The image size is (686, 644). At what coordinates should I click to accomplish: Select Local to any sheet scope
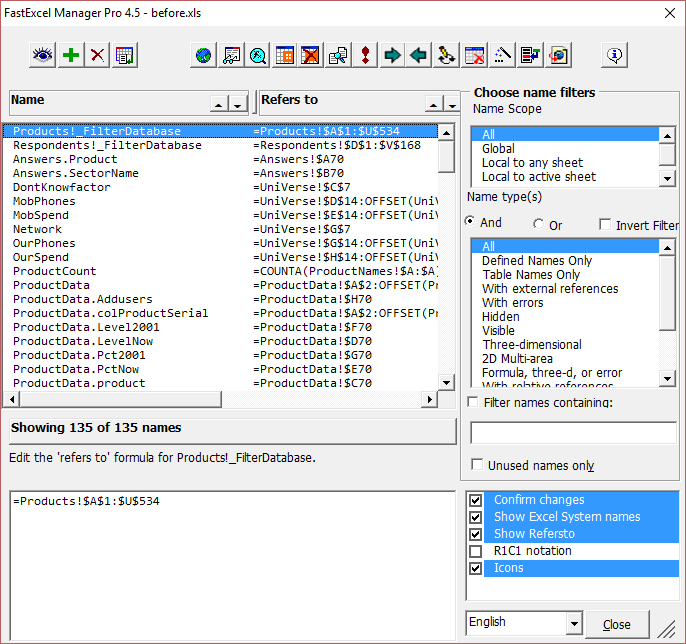565,163
